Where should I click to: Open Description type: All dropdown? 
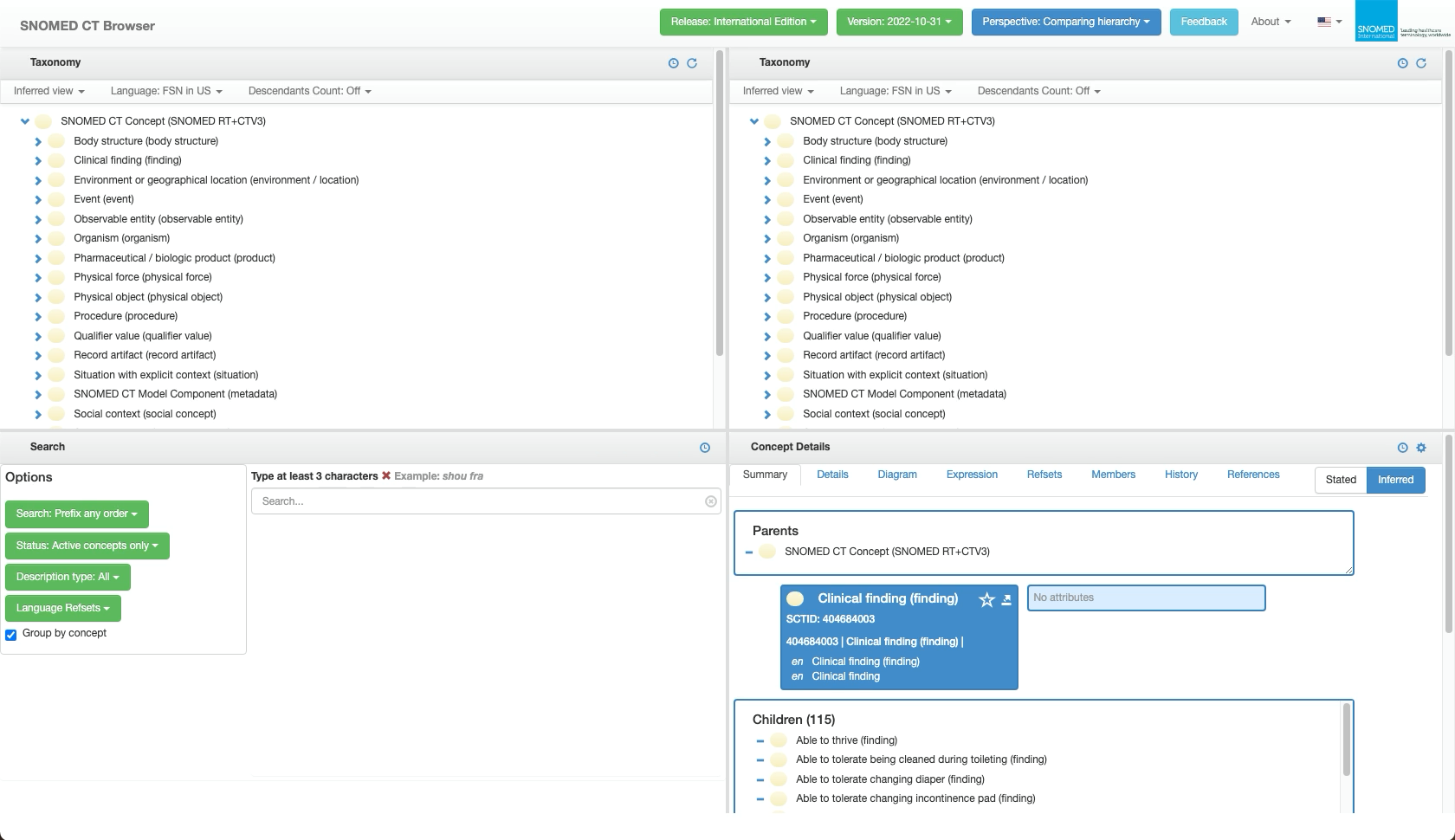click(68, 577)
